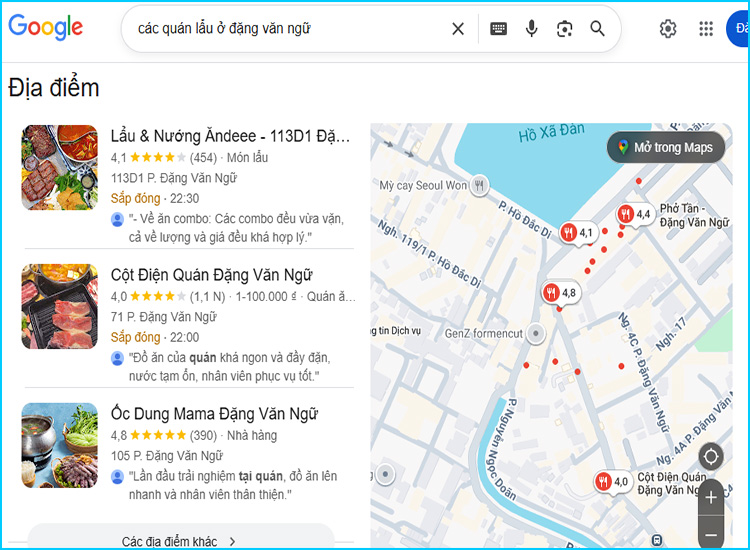Clear the search query with the X icon

(458, 29)
